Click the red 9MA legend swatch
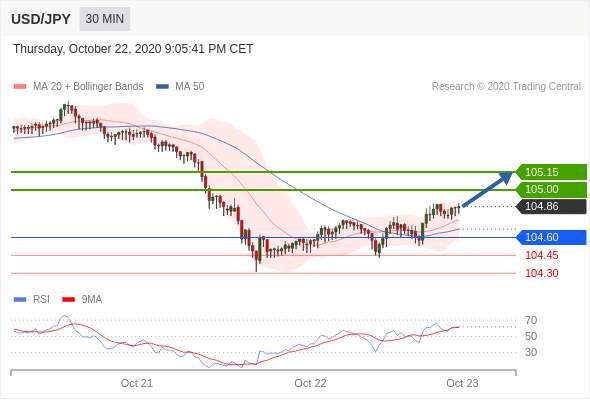Image resolution: width=590 pixels, height=400 pixels. 68,300
